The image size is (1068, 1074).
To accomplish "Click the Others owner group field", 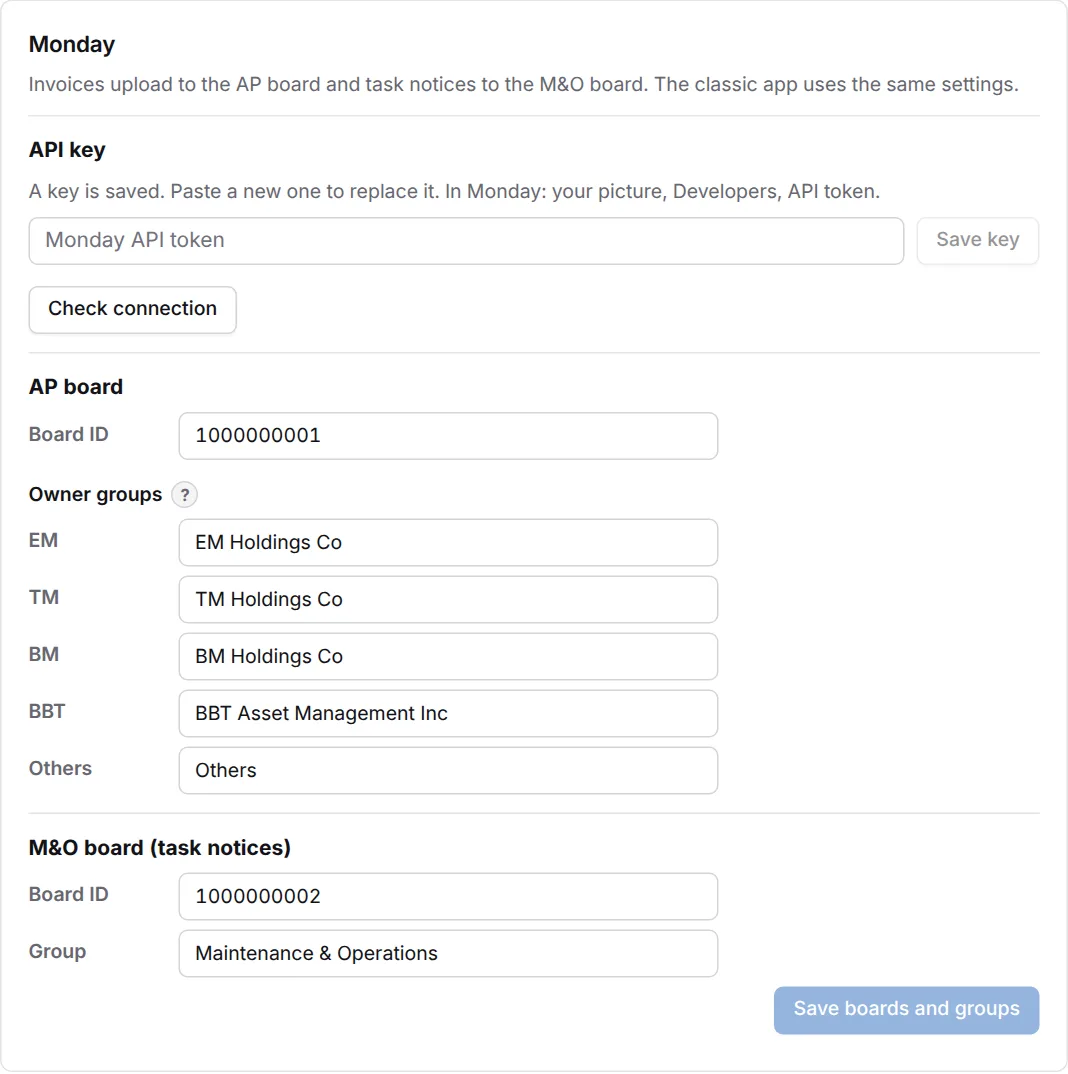I will pos(448,770).
